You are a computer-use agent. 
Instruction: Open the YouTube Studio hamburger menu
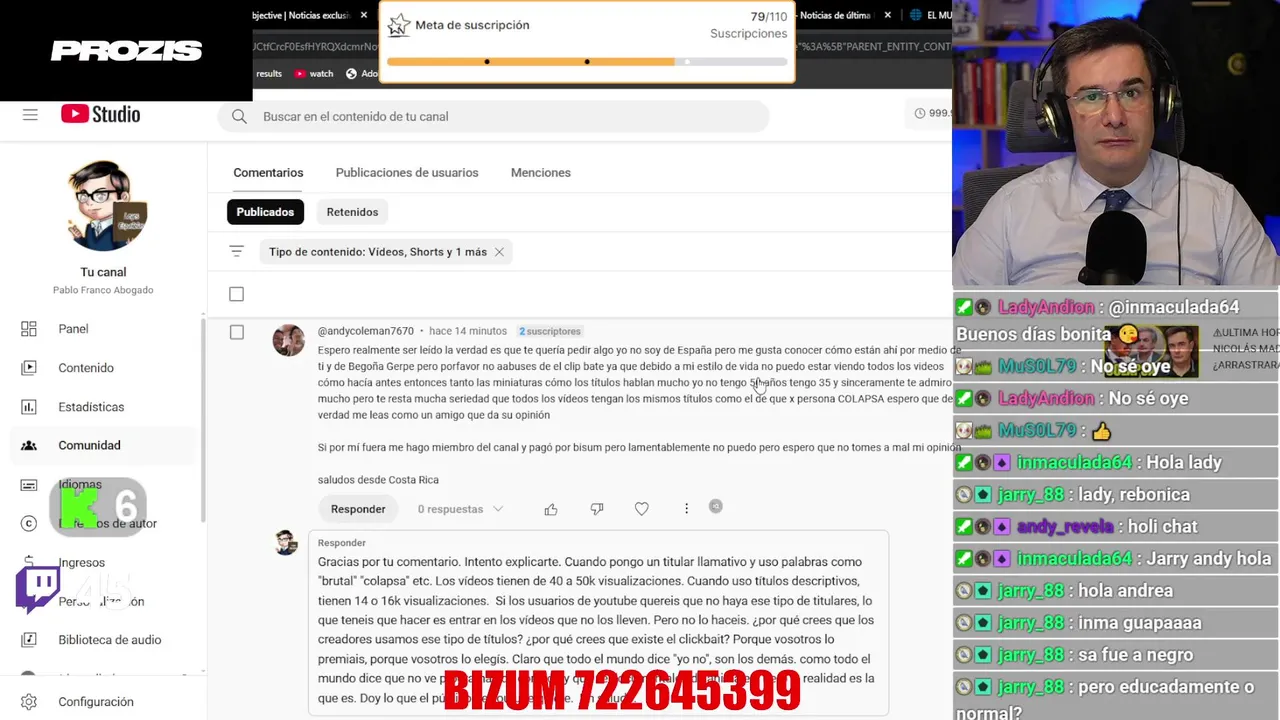coord(30,115)
